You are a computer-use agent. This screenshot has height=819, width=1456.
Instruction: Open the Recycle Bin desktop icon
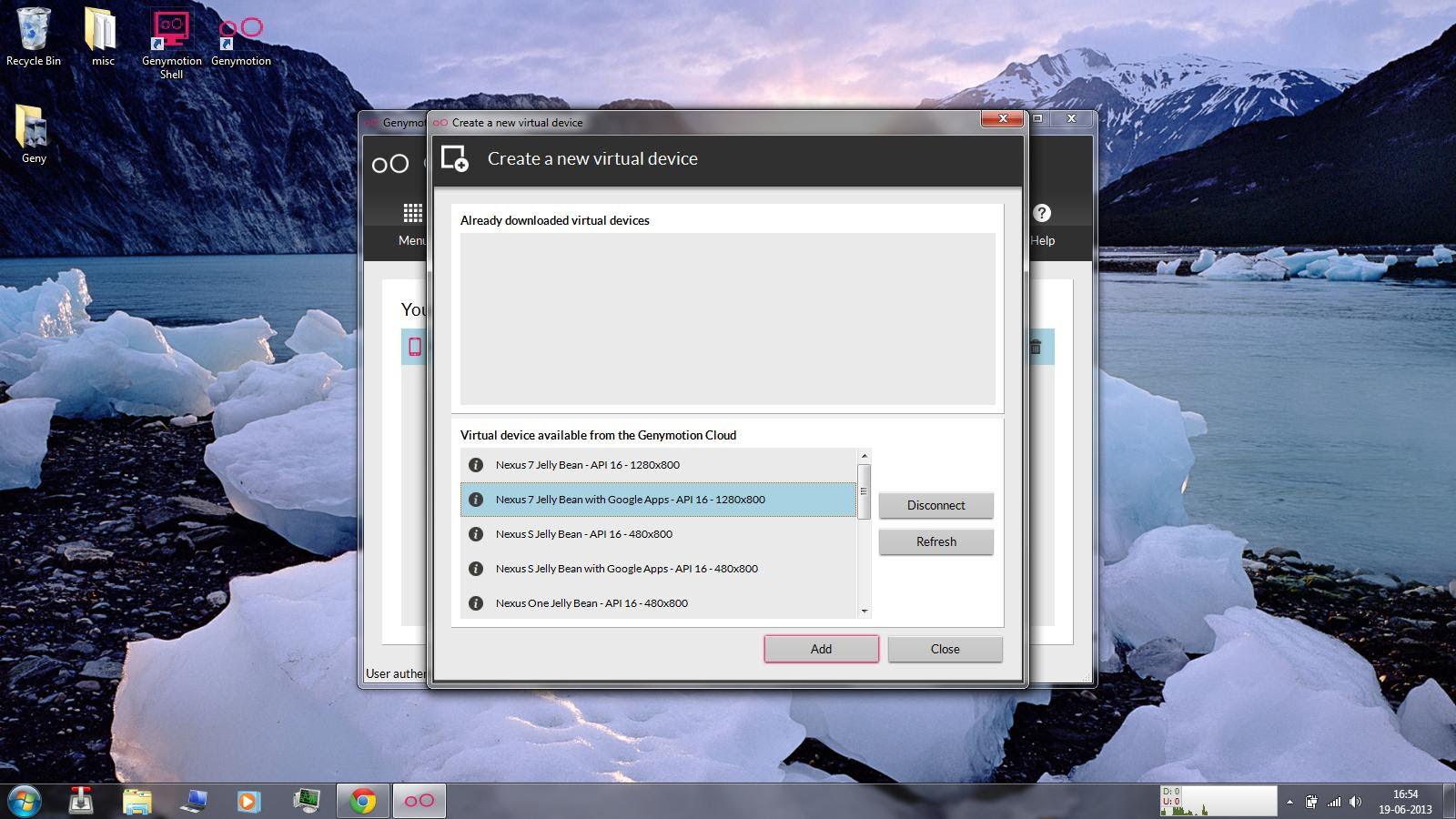[34, 36]
